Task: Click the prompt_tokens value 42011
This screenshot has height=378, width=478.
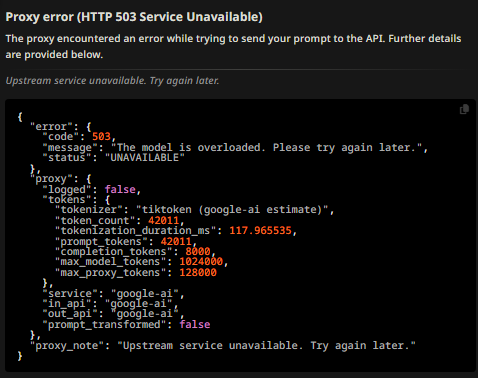Action: pos(176,241)
